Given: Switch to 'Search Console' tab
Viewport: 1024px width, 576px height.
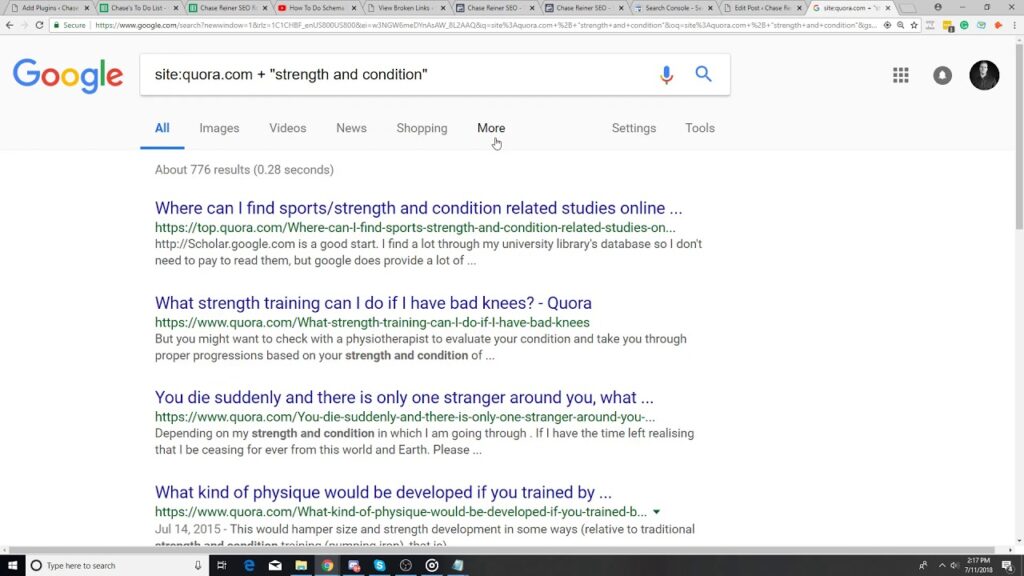Looking at the screenshot, I should [x=673, y=8].
